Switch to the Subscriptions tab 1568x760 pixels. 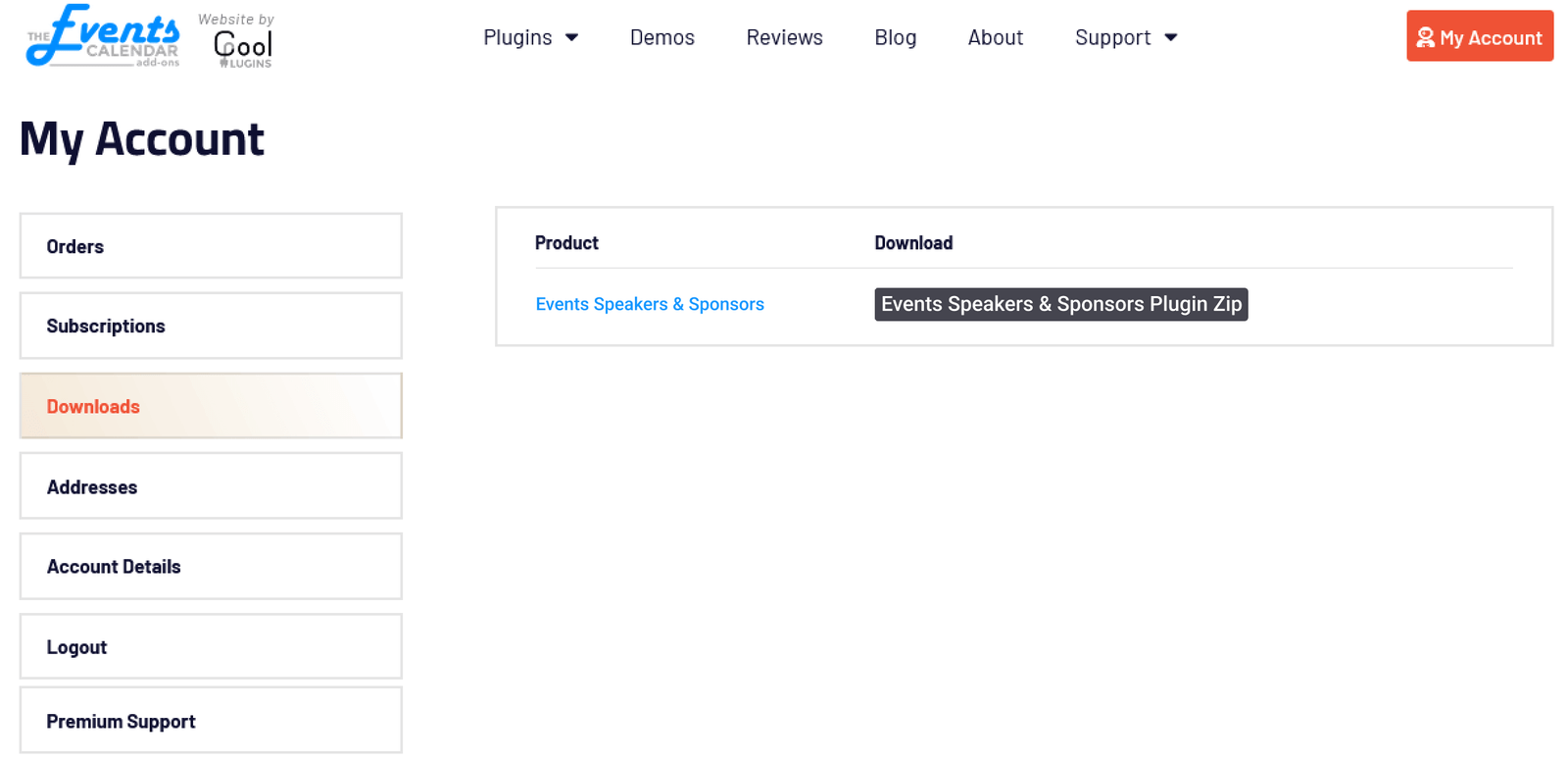pyautogui.click(x=211, y=326)
